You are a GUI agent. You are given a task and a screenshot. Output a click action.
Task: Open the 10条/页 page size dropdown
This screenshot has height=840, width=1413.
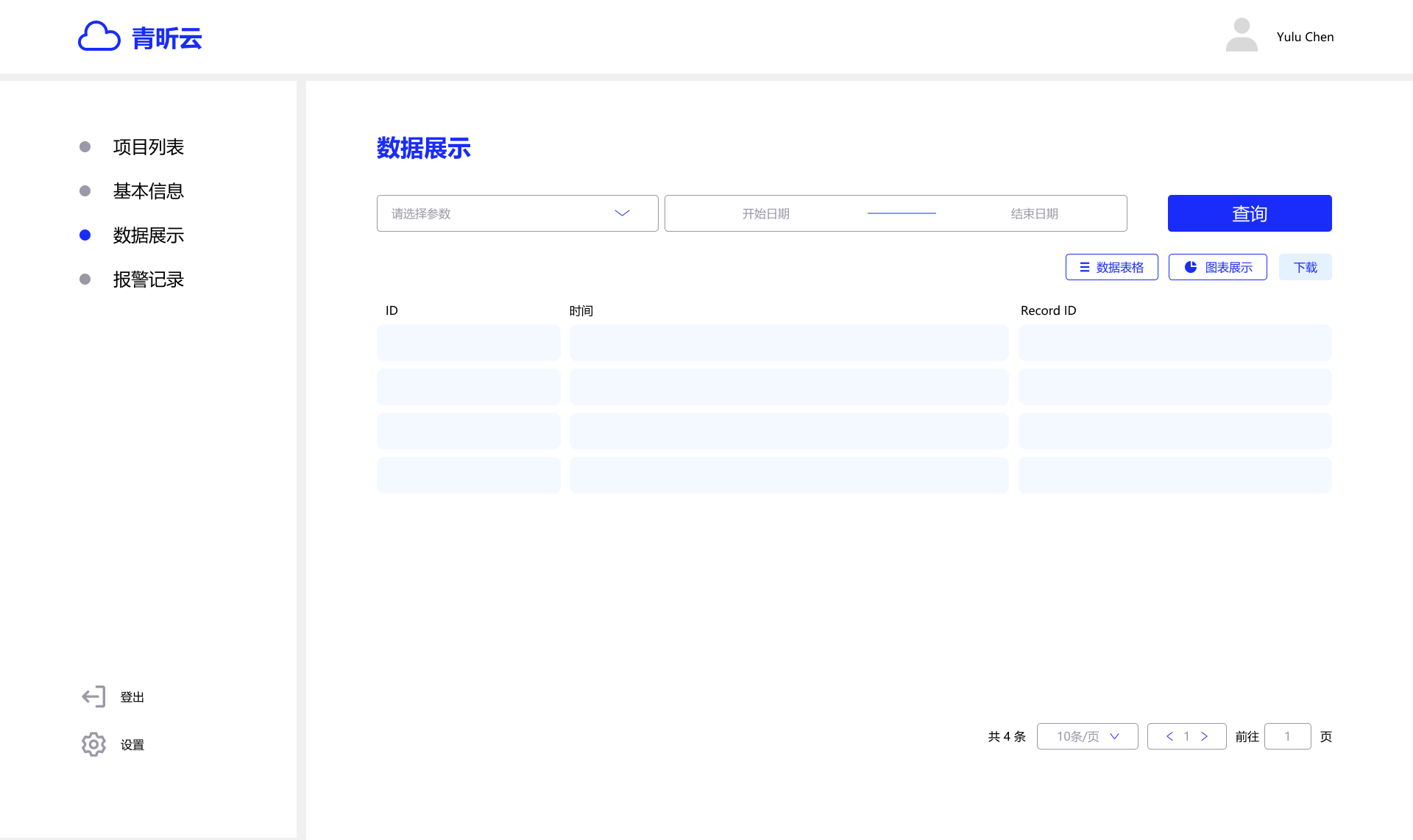pos(1087,736)
